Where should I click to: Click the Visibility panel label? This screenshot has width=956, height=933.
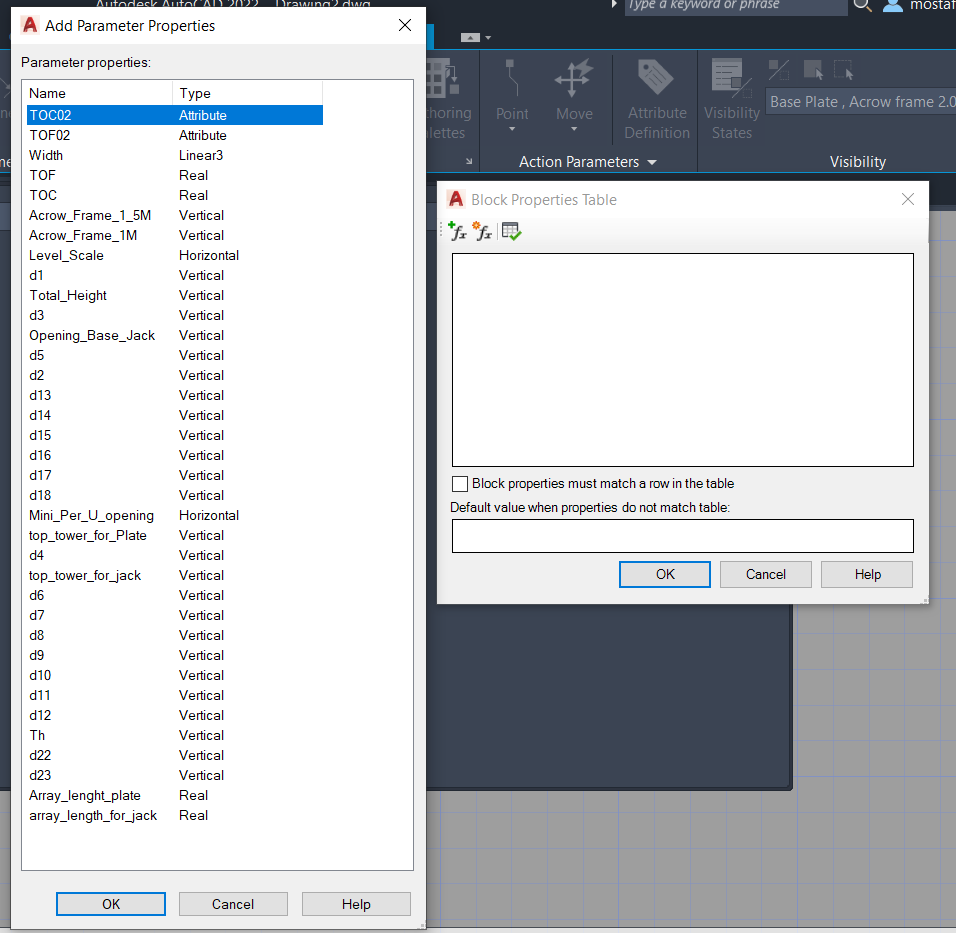pyautogui.click(x=859, y=161)
